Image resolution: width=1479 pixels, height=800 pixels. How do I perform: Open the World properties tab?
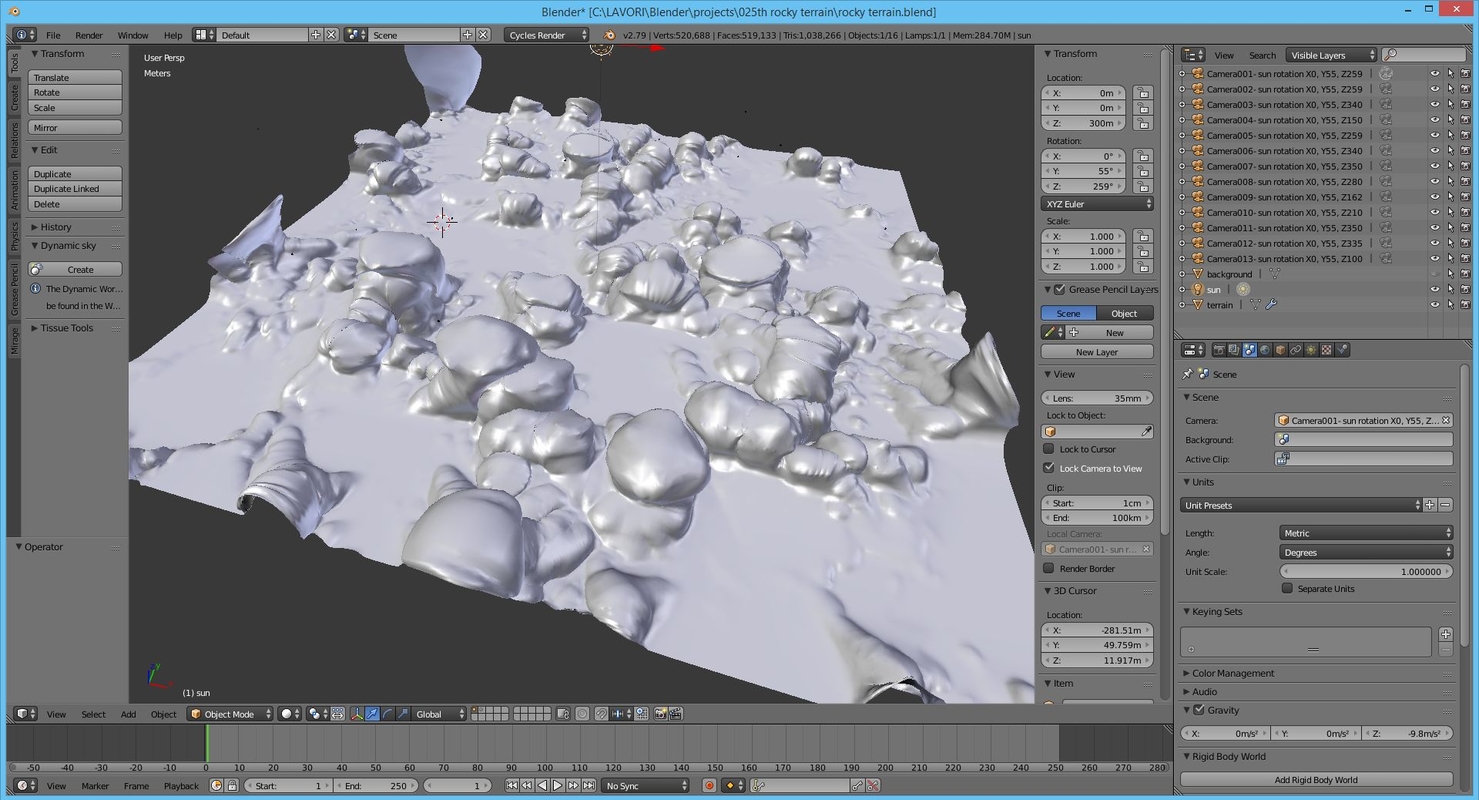click(1264, 350)
